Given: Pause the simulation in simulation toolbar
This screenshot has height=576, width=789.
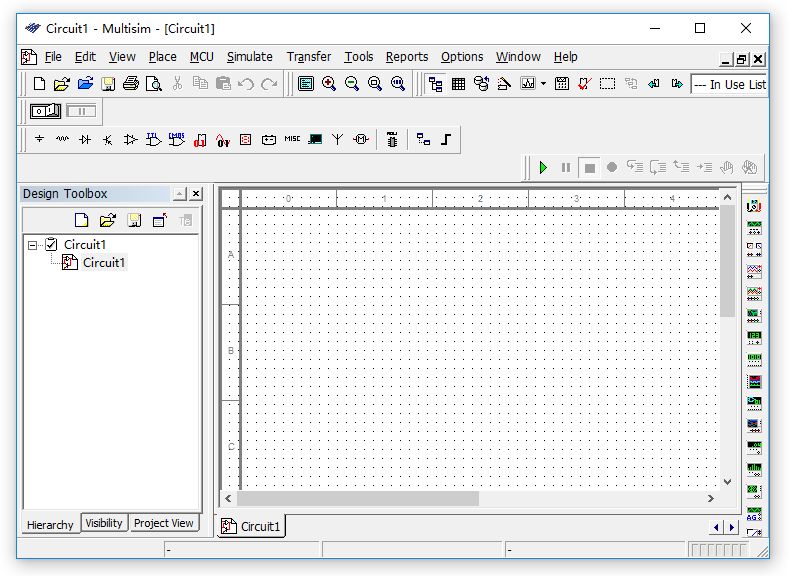Looking at the screenshot, I should click(x=566, y=168).
